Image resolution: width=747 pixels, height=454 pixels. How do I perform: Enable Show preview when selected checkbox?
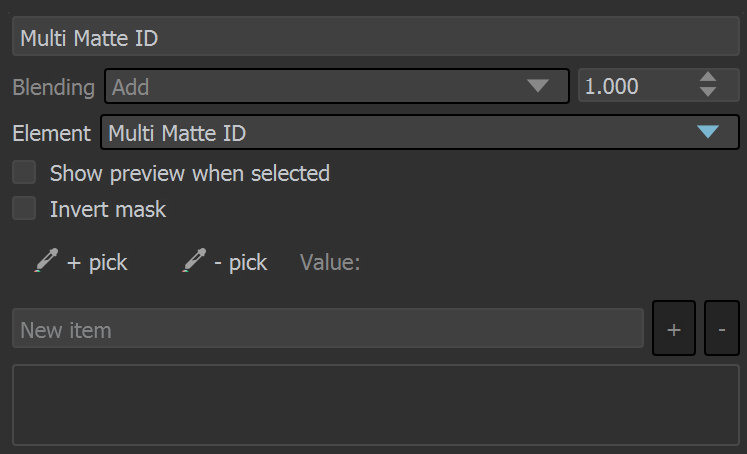coord(24,172)
